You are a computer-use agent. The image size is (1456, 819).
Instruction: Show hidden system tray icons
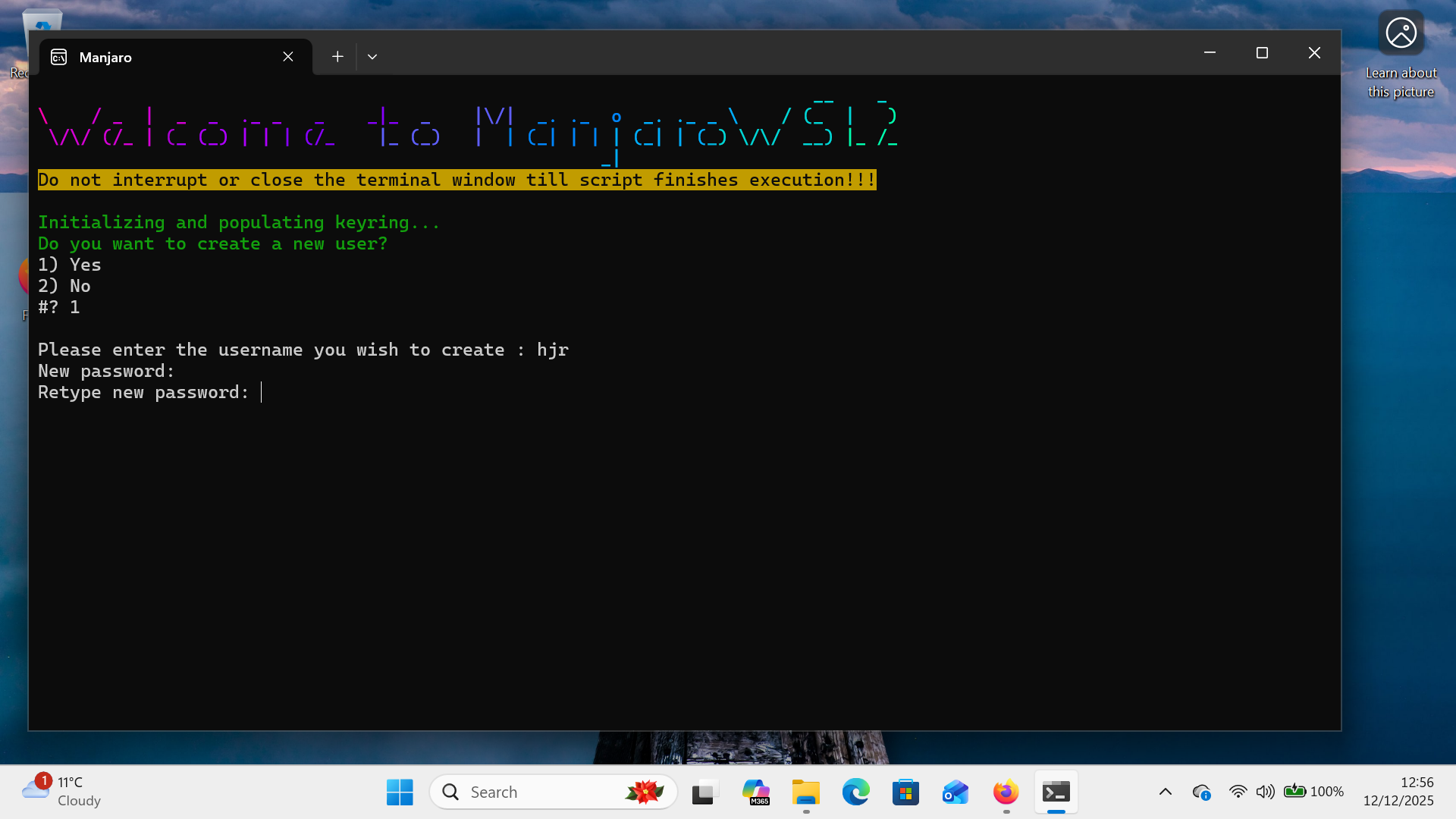point(1166,792)
